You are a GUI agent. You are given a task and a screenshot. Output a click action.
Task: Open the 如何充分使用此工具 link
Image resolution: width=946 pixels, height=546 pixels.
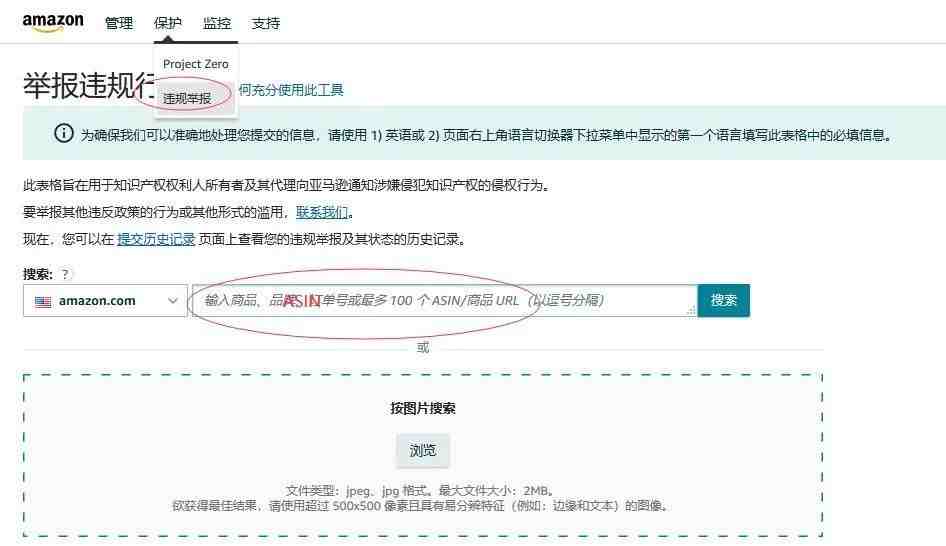[291, 90]
